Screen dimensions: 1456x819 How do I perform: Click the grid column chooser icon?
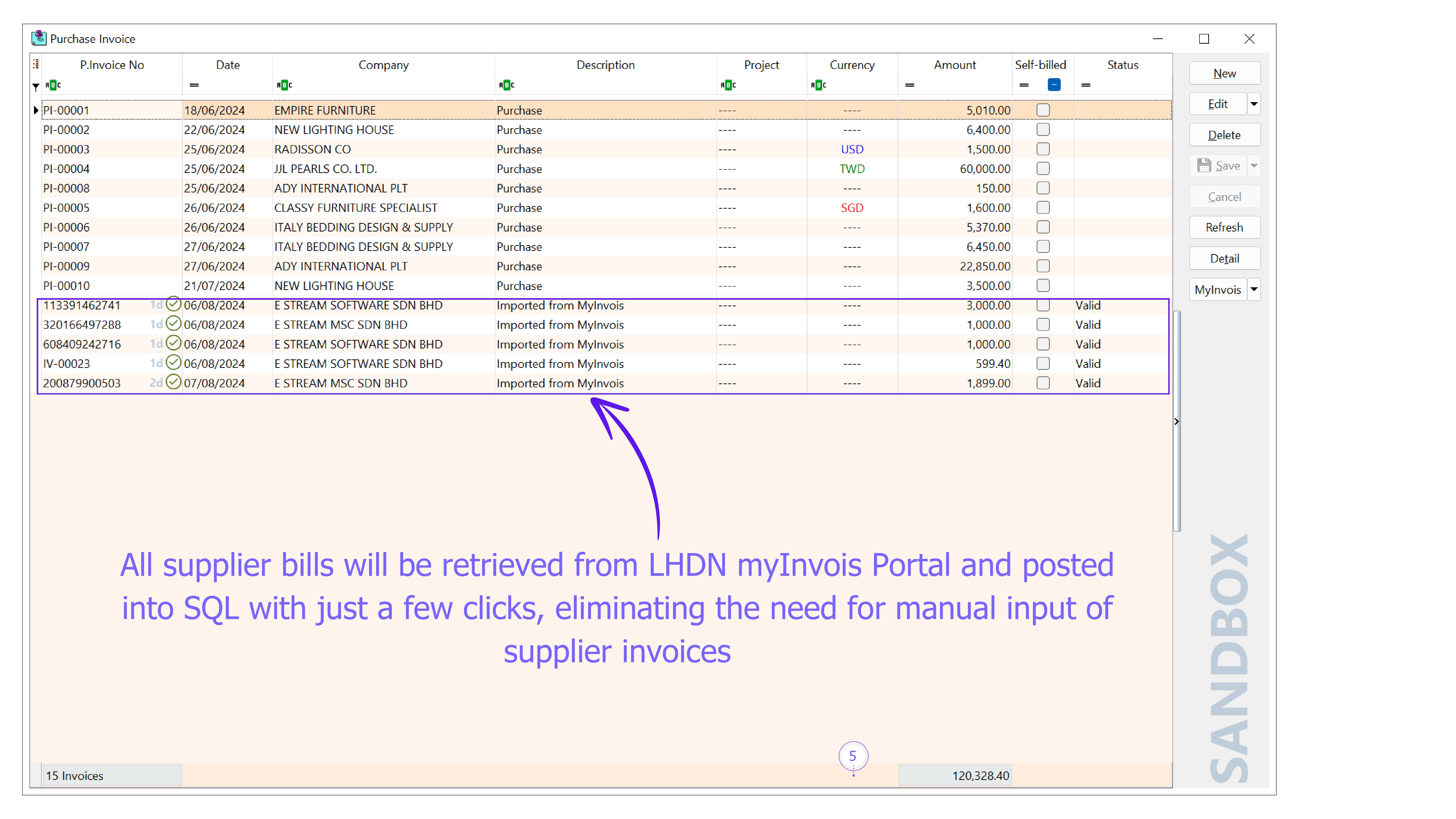(36, 64)
